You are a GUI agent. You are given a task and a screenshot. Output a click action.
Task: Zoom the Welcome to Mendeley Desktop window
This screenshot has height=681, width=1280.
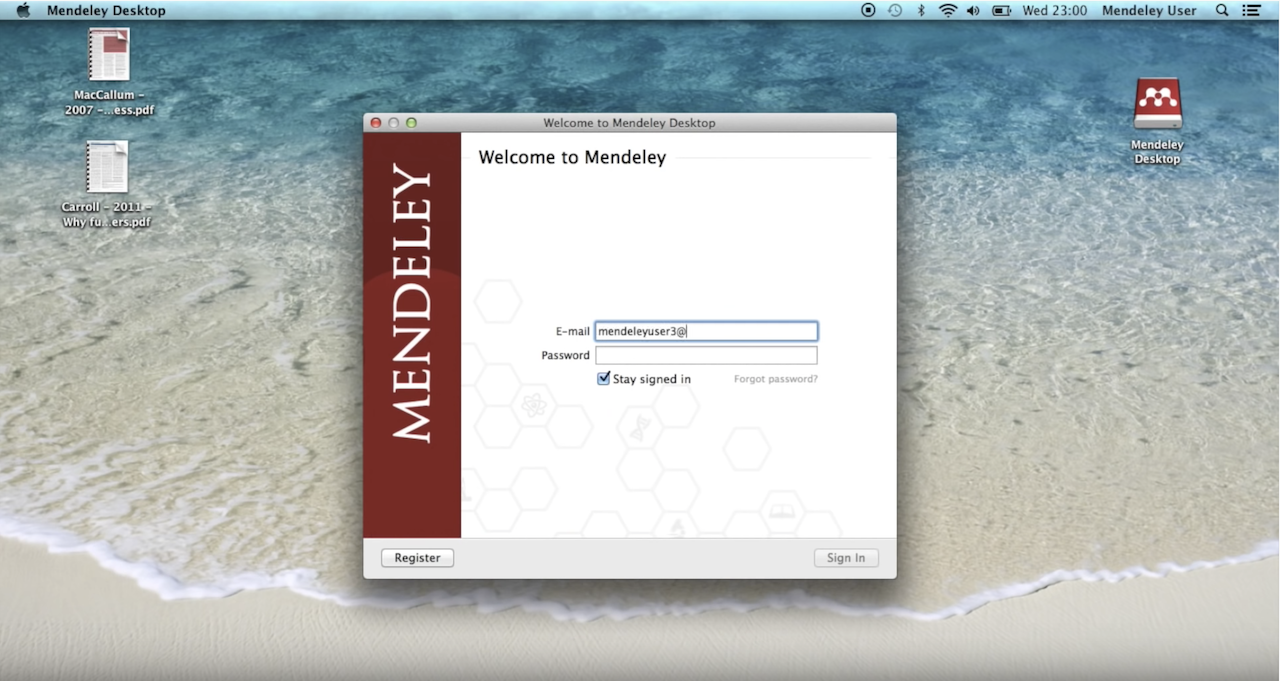(411, 123)
